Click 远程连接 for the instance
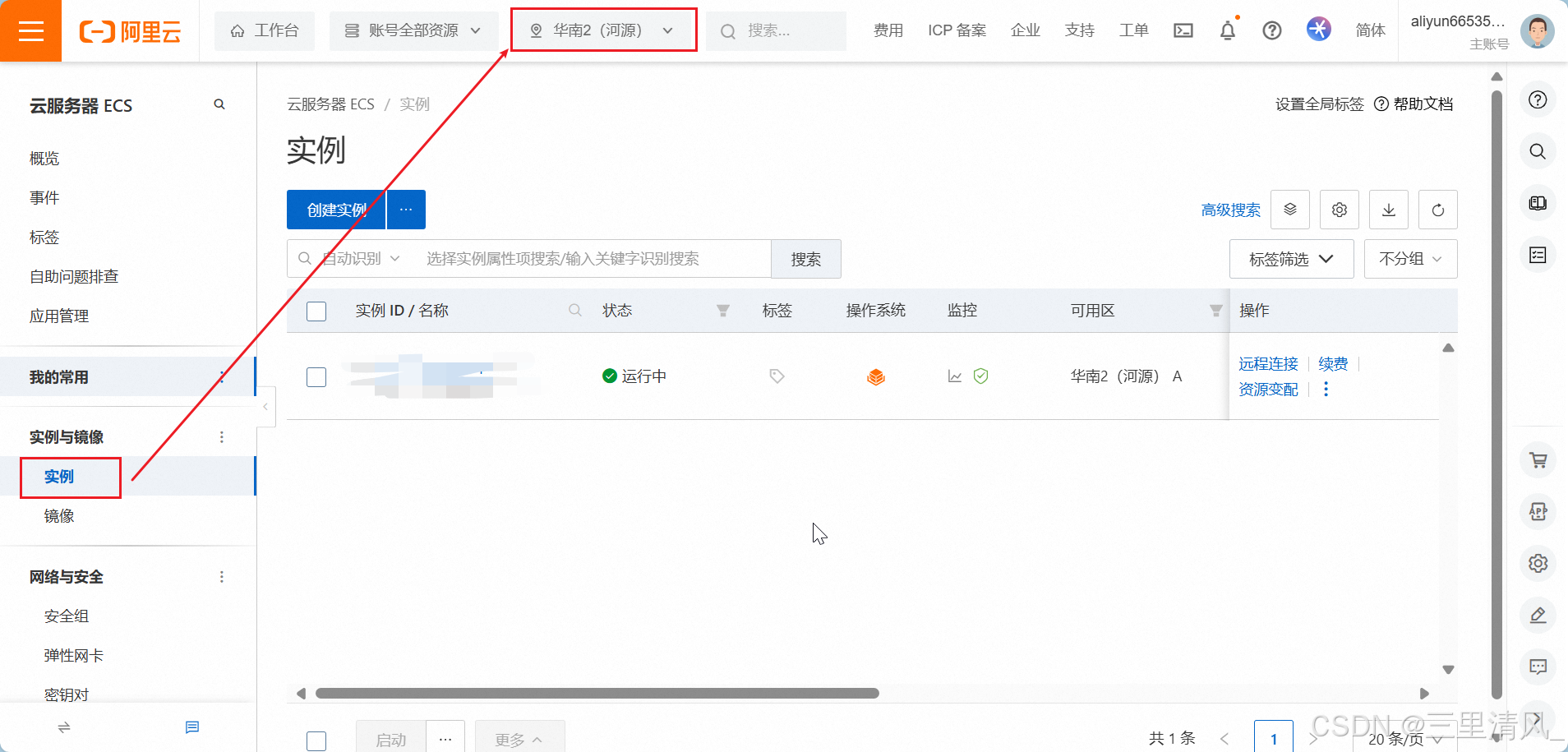 click(1269, 364)
